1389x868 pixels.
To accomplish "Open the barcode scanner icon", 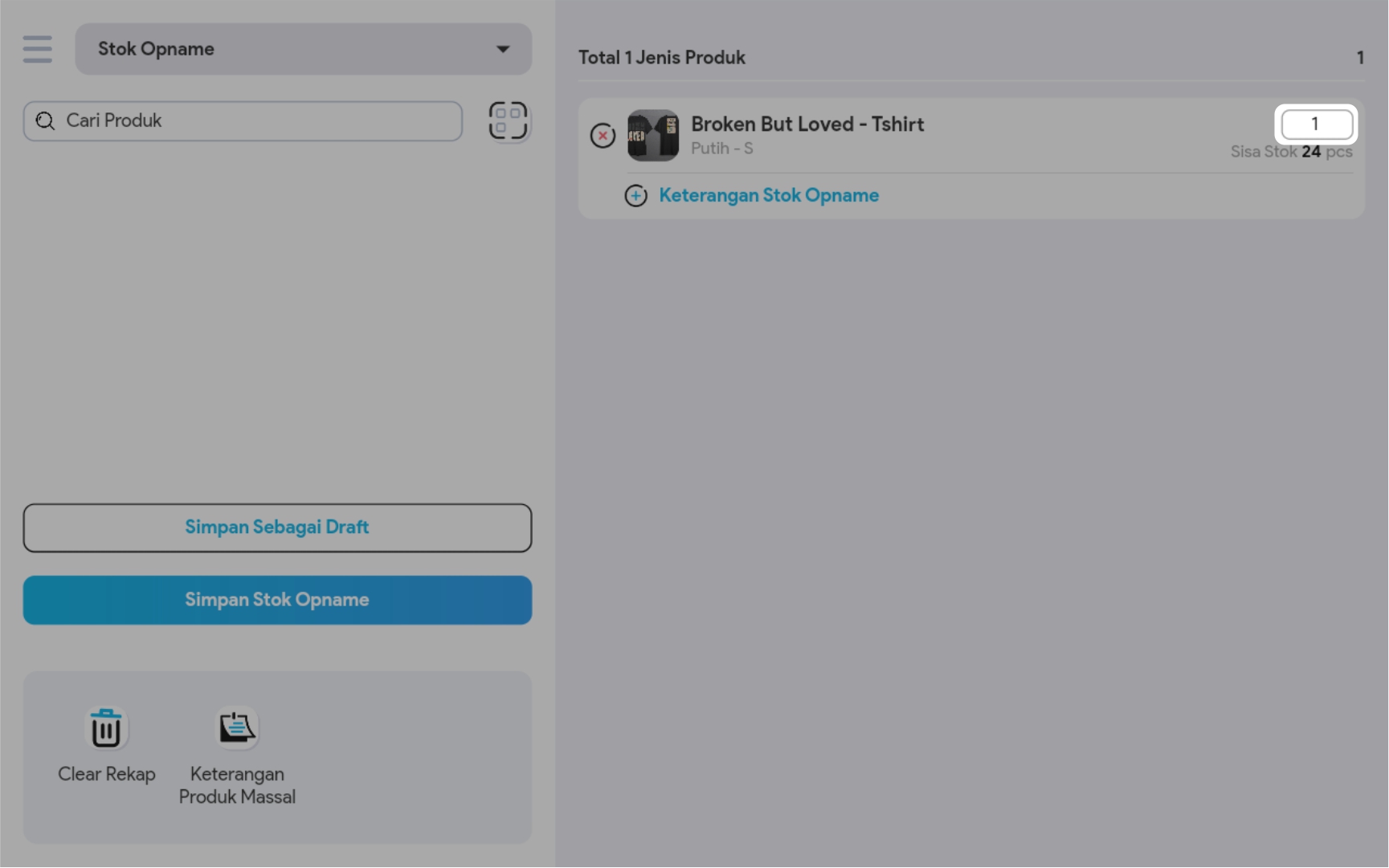I will 508,121.
